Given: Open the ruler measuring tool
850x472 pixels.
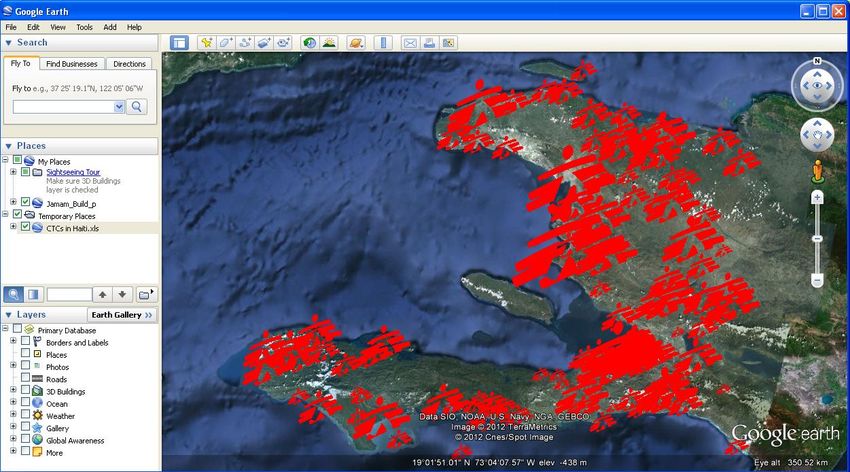Looking at the screenshot, I should pyautogui.click(x=383, y=43).
